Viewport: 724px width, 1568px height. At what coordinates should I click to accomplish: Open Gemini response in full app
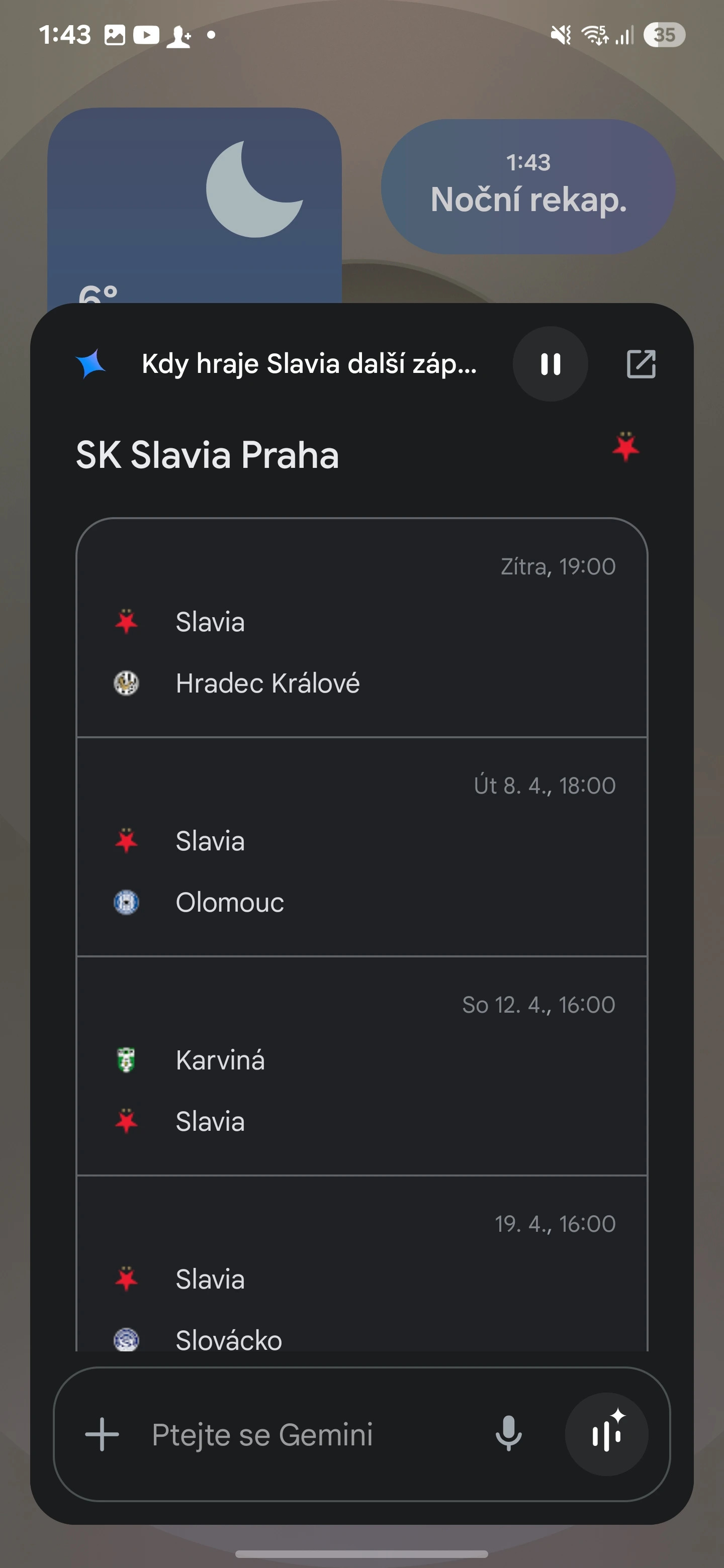point(641,364)
